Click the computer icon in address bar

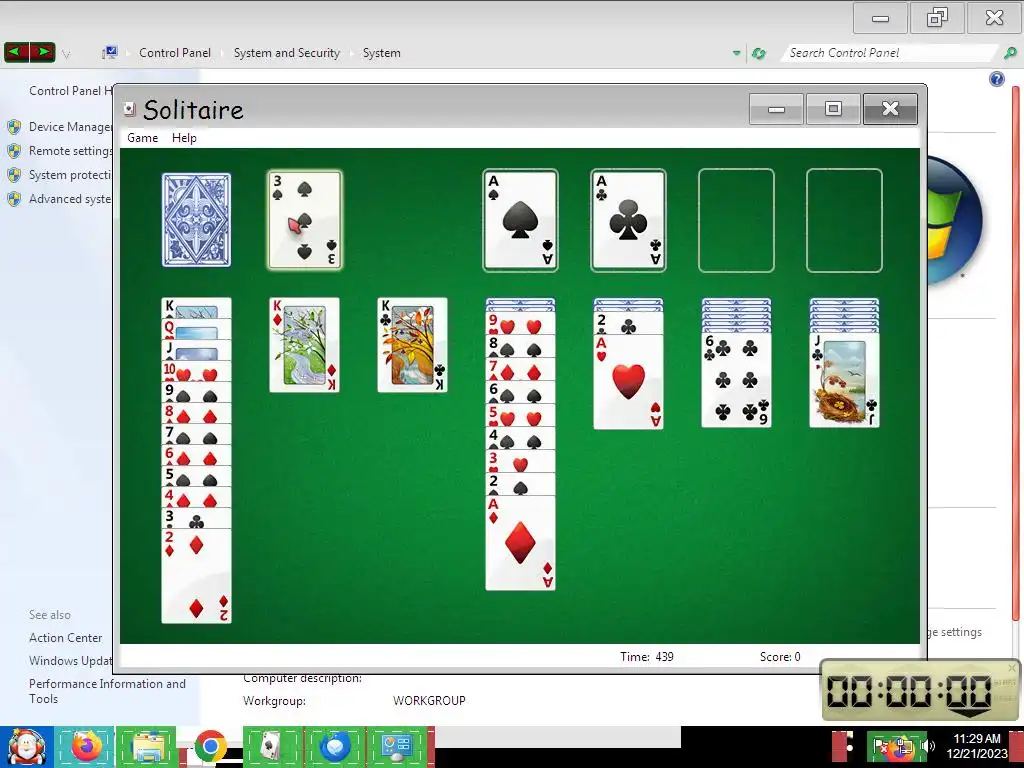pyautogui.click(x=109, y=53)
